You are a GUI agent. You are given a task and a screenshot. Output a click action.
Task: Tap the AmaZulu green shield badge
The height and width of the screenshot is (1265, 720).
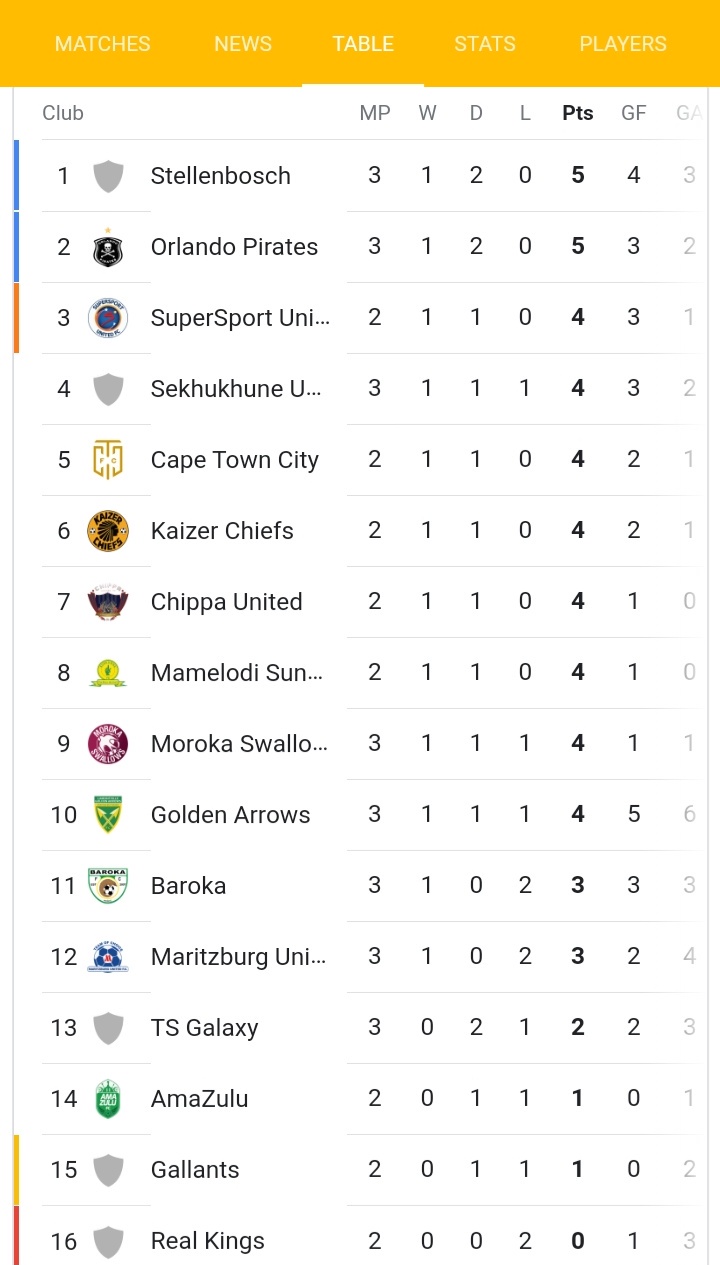coord(108,1099)
